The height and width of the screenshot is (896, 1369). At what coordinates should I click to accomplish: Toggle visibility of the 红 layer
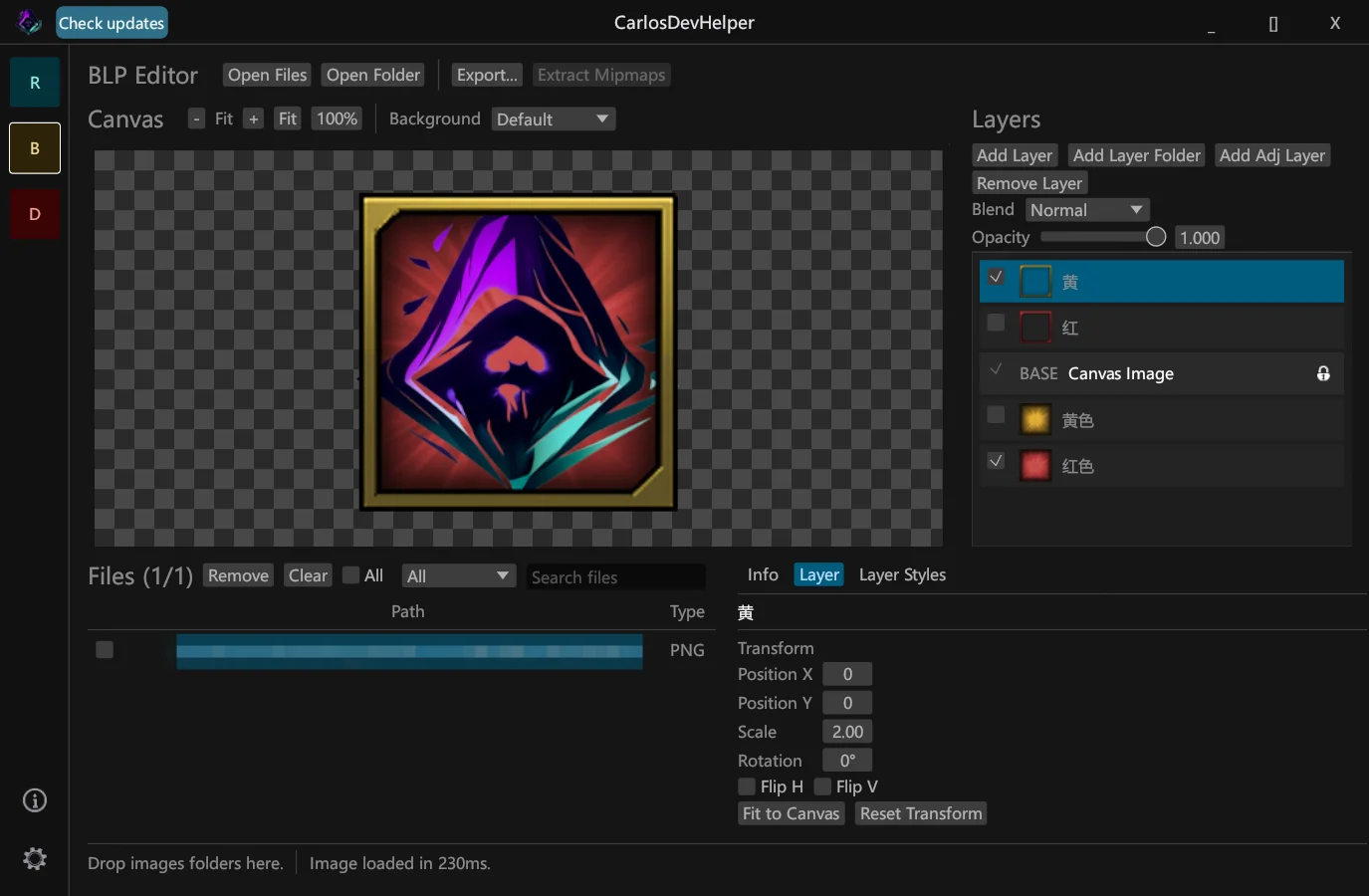pos(996,323)
